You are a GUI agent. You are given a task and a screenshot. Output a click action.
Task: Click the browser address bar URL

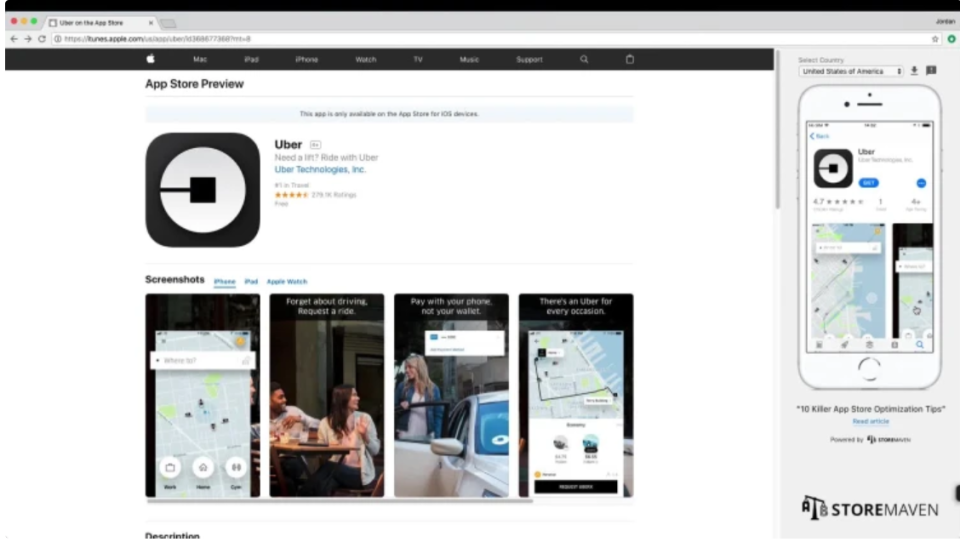point(157,39)
